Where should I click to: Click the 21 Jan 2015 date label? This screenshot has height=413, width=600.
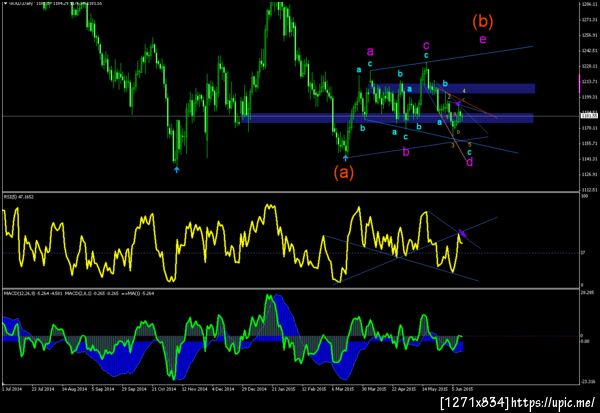click(x=284, y=389)
